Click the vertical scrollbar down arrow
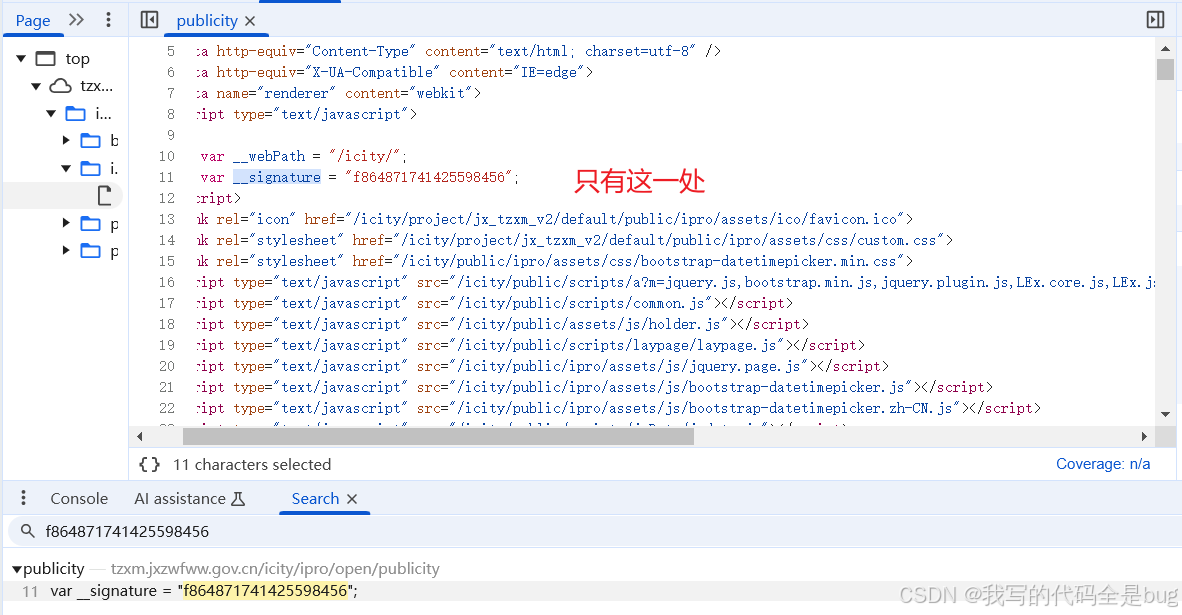The image size is (1182, 615). coord(1165,414)
